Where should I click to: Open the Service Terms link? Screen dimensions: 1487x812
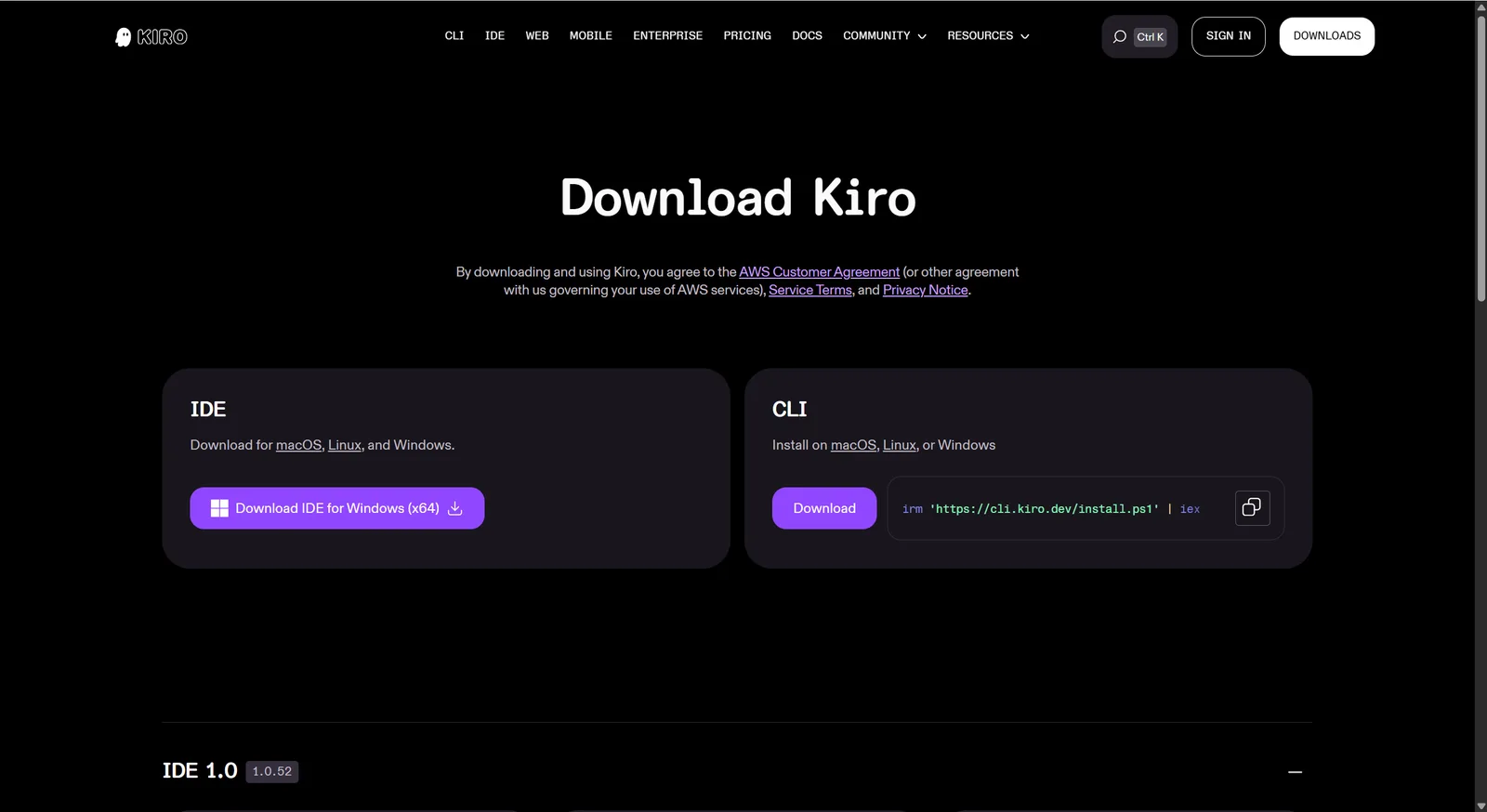pos(810,290)
